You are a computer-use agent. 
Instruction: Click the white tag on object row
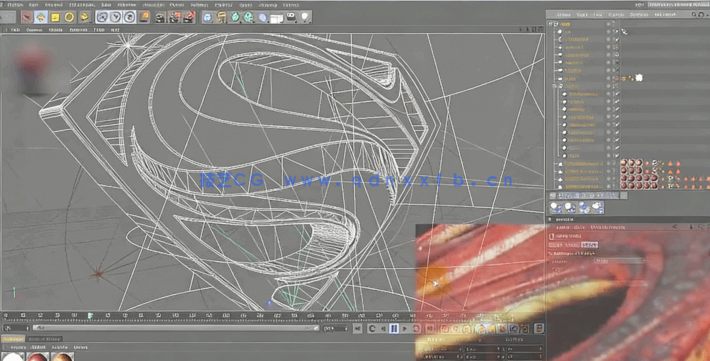[x=639, y=78]
